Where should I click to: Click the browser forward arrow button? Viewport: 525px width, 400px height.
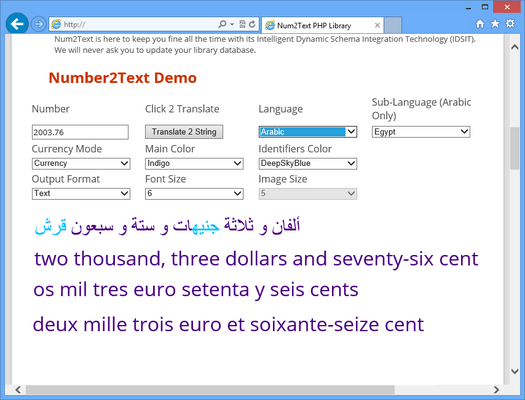[38, 24]
